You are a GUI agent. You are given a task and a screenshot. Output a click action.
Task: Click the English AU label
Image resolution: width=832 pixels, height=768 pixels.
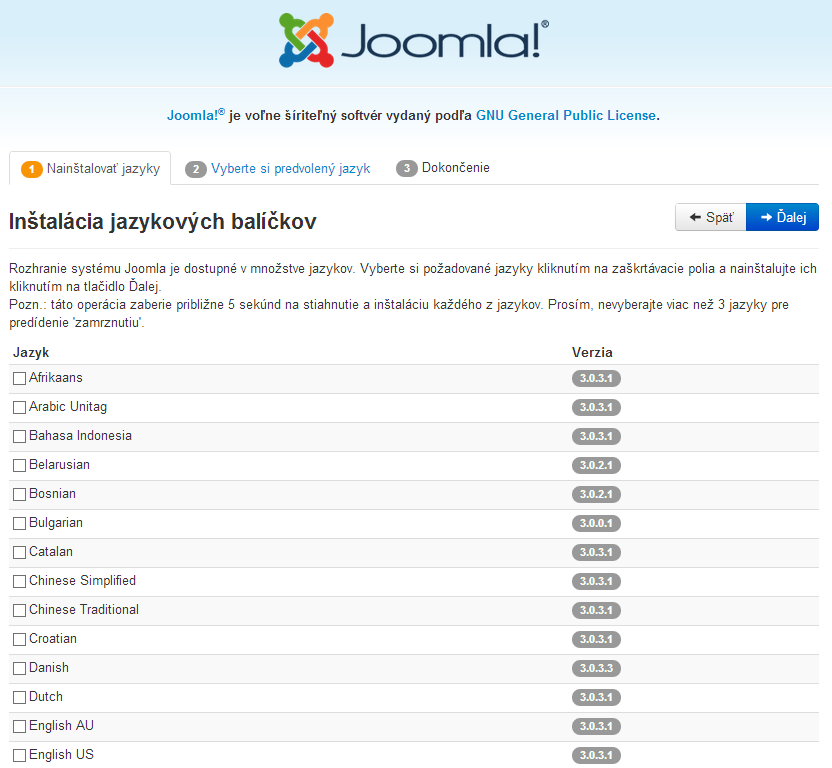(61, 726)
